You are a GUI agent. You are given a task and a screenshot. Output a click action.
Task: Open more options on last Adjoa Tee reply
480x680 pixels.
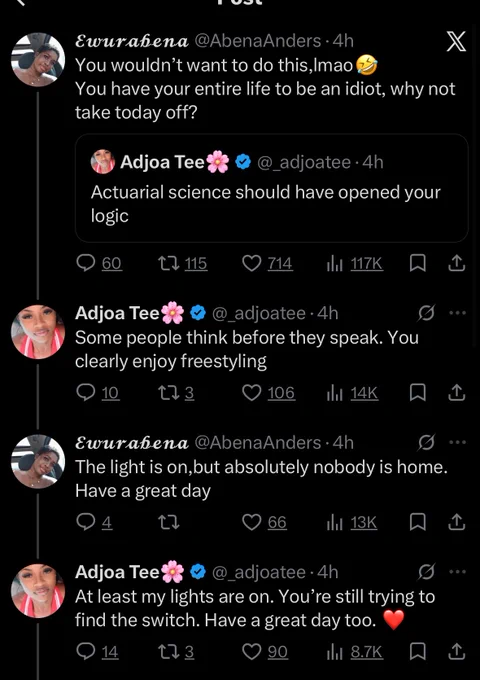tap(457, 572)
